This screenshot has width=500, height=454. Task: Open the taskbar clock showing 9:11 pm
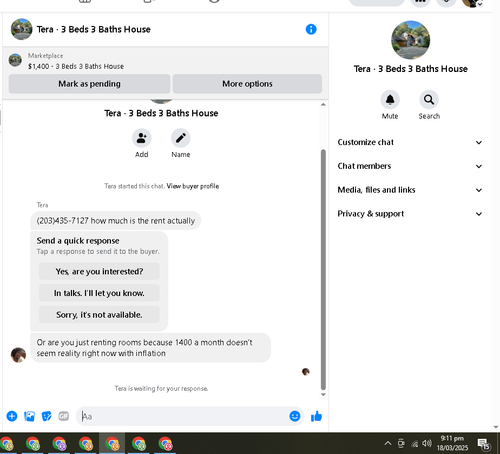click(452, 443)
